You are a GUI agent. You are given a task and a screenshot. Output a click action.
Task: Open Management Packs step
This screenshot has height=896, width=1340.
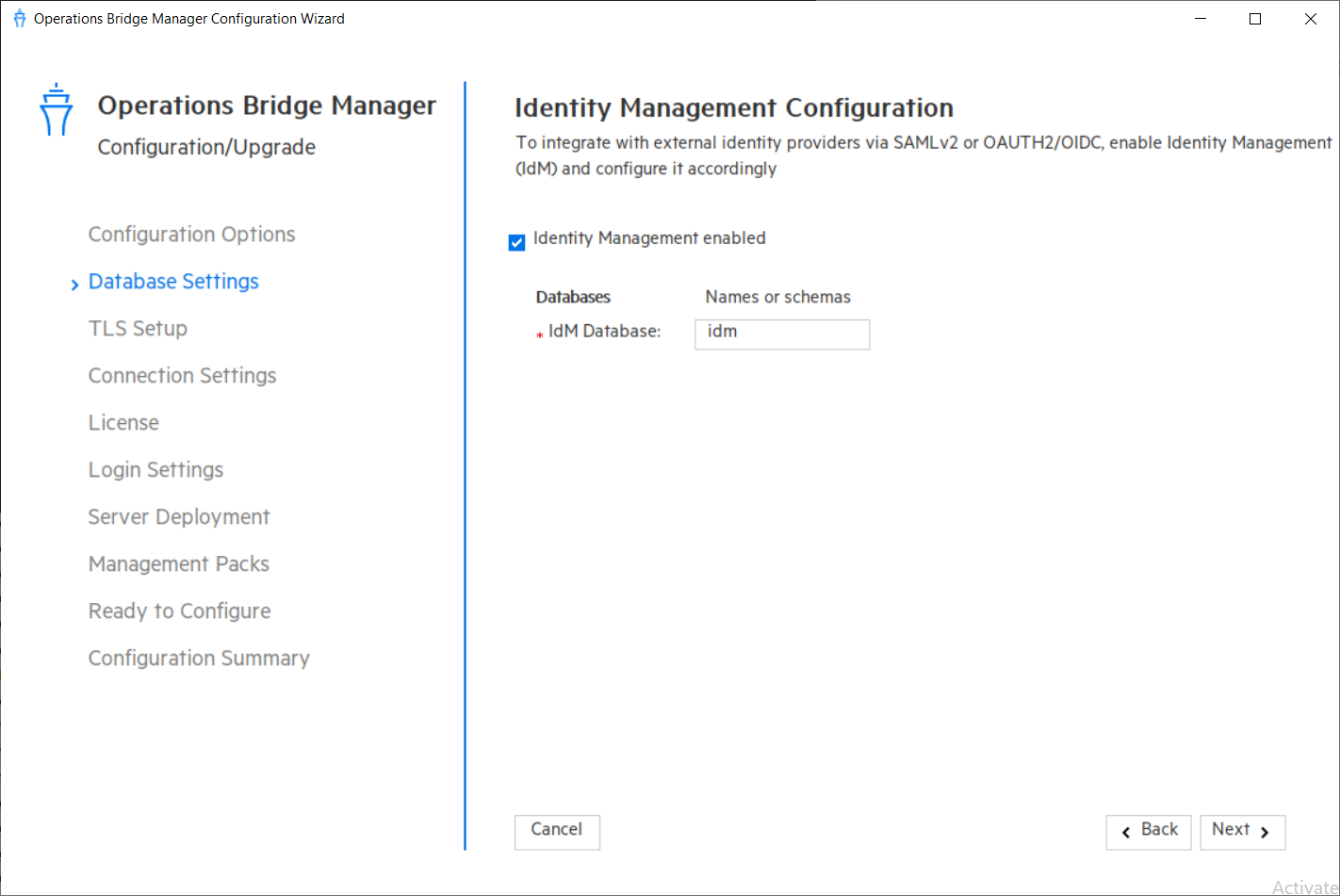point(179,563)
